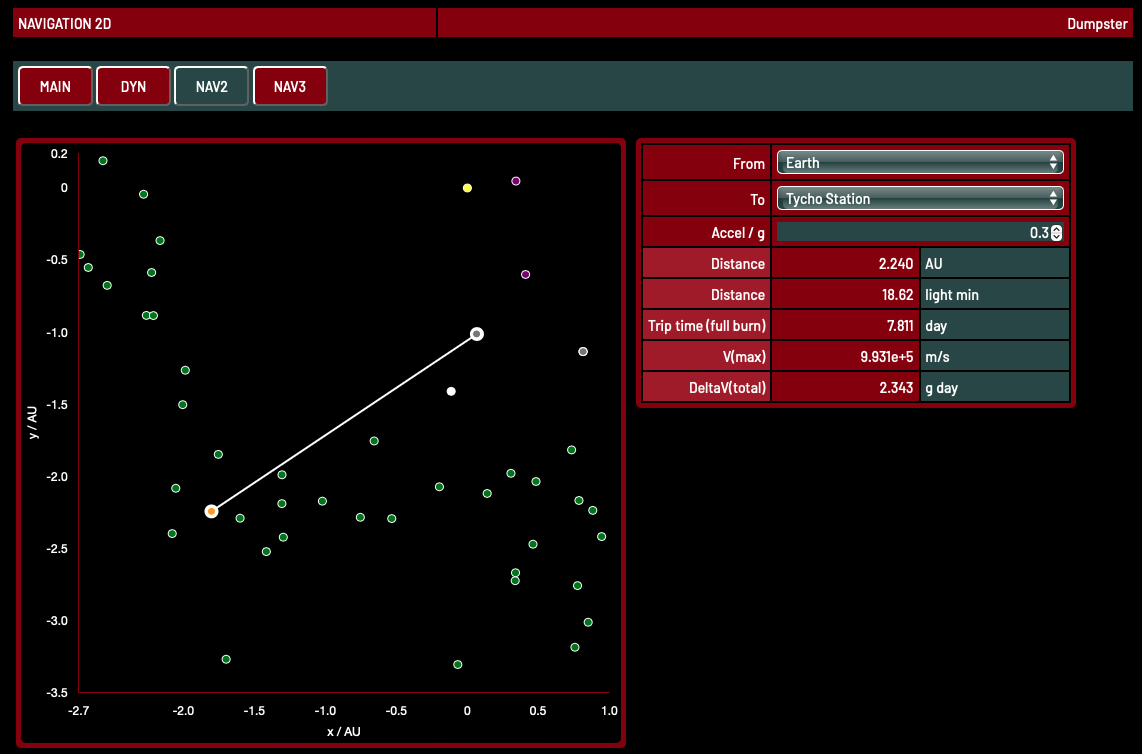
Task: Open the To dropdown showing Tycho Station
Action: [x=919, y=198]
